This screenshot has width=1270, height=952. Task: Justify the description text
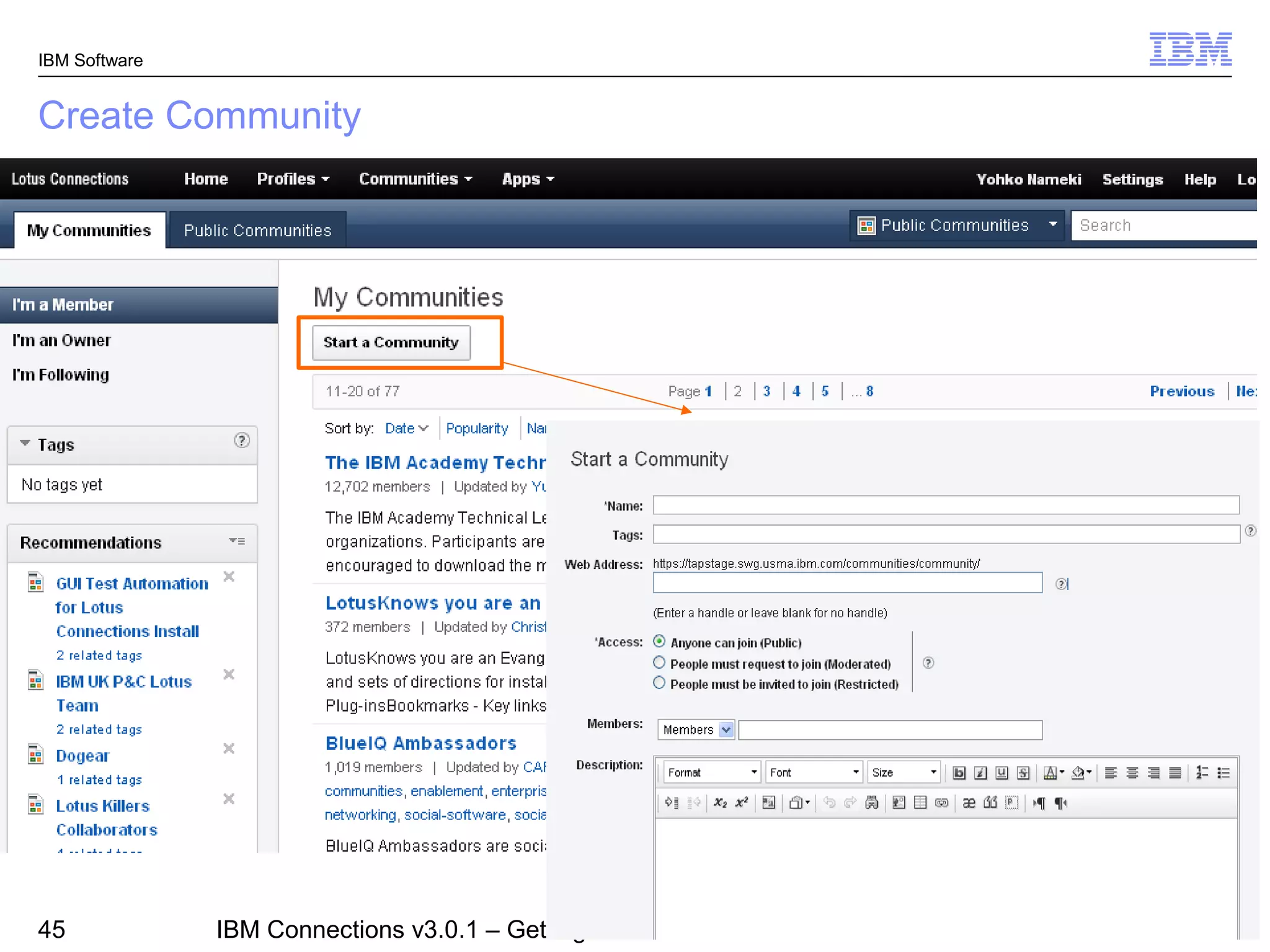[1175, 772]
